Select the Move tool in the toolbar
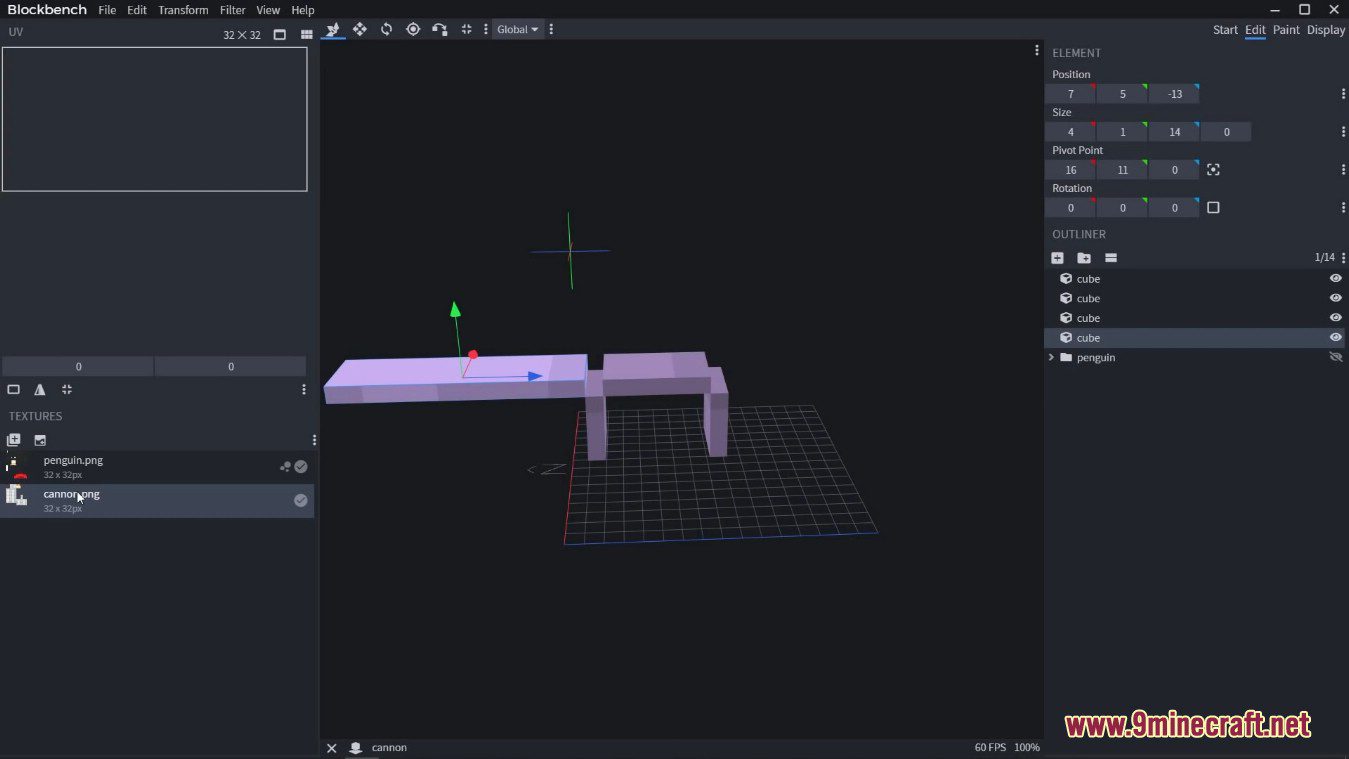The image size is (1349, 759). coord(360,29)
